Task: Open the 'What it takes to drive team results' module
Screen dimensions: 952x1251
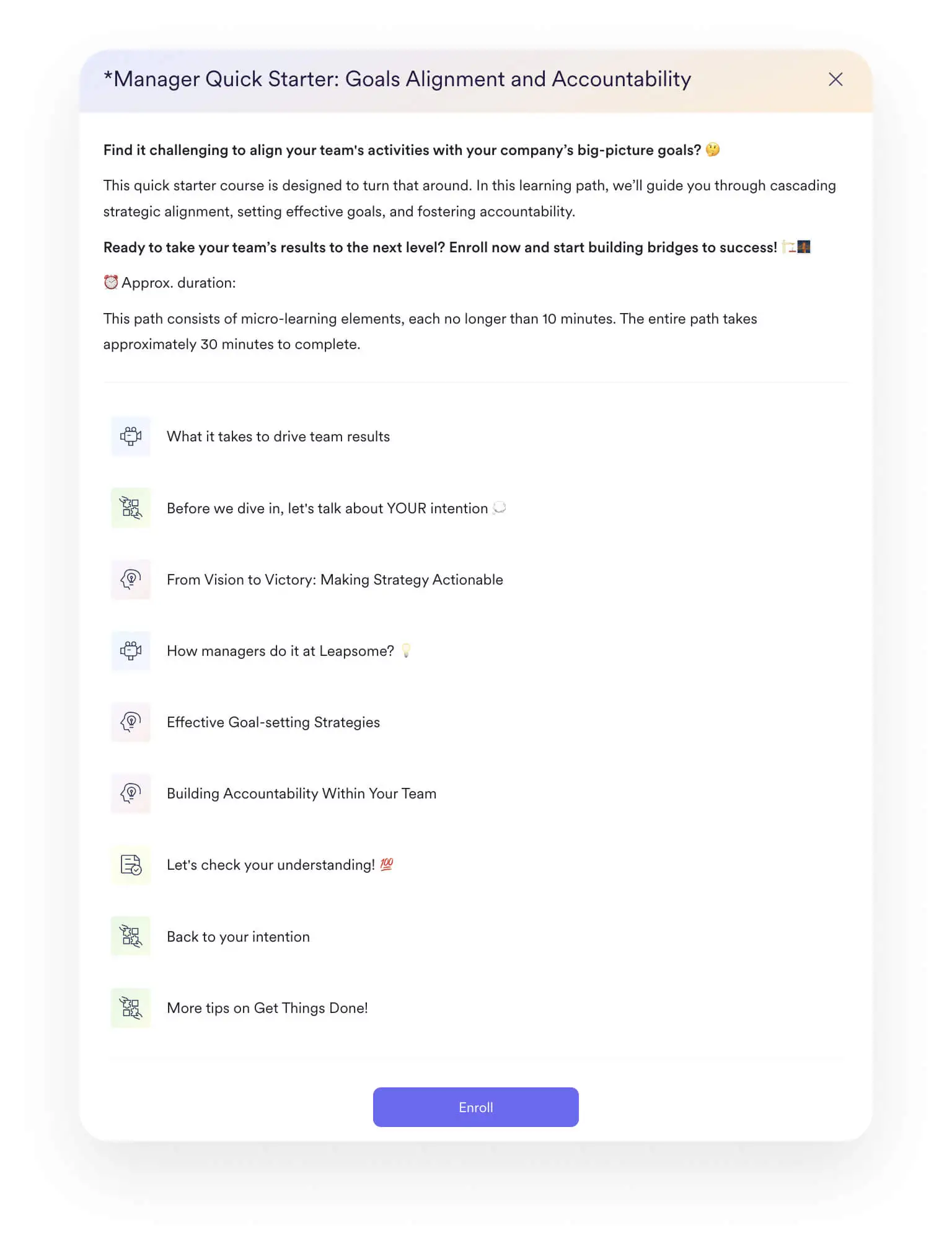Action: pos(278,436)
